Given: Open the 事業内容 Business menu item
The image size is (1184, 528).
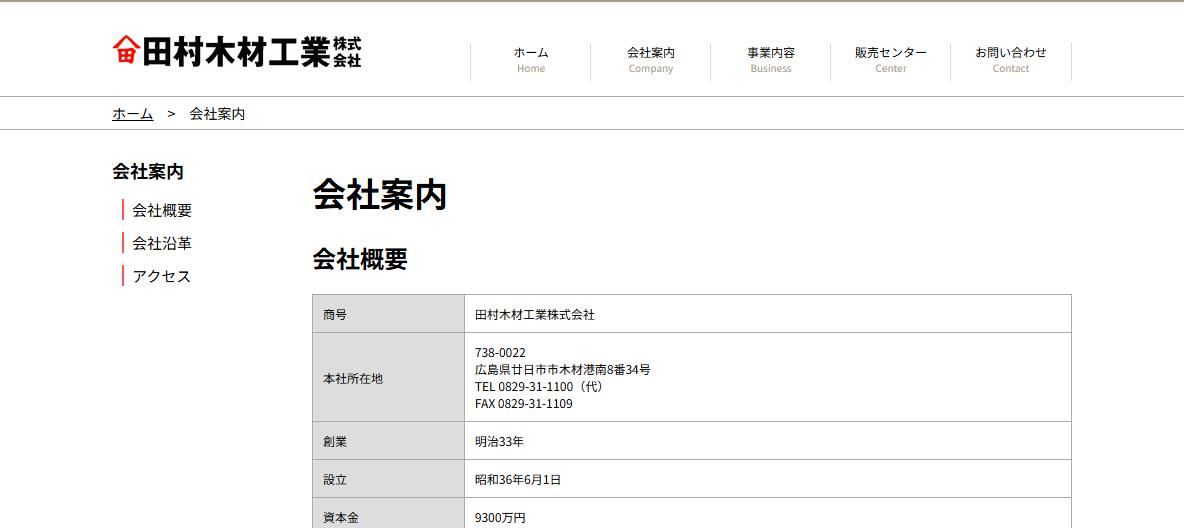Looking at the screenshot, I should pyautogui.click(x=771, y=60).
